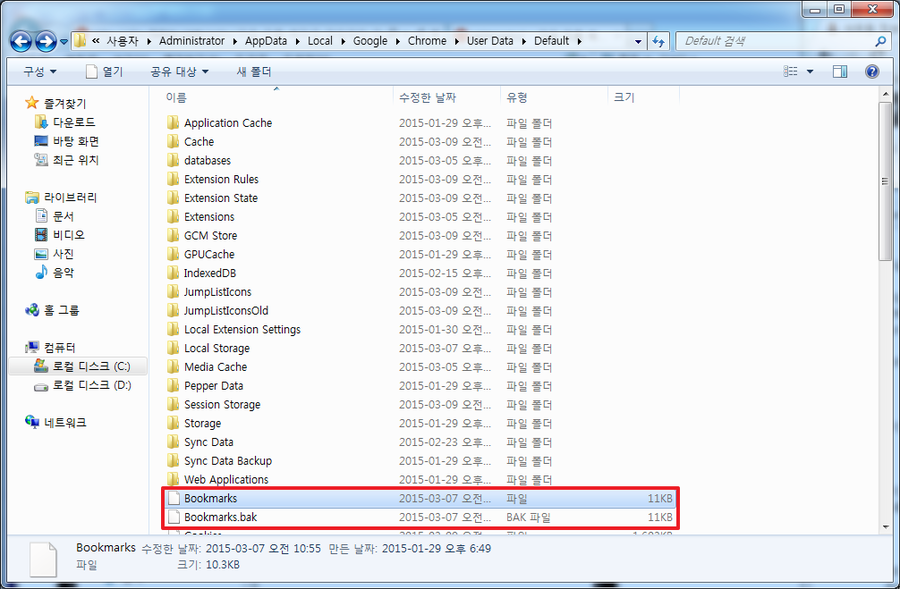
Task: Select 로컬 디스크 (D:) in sidebar
Action: pos(91,385)
